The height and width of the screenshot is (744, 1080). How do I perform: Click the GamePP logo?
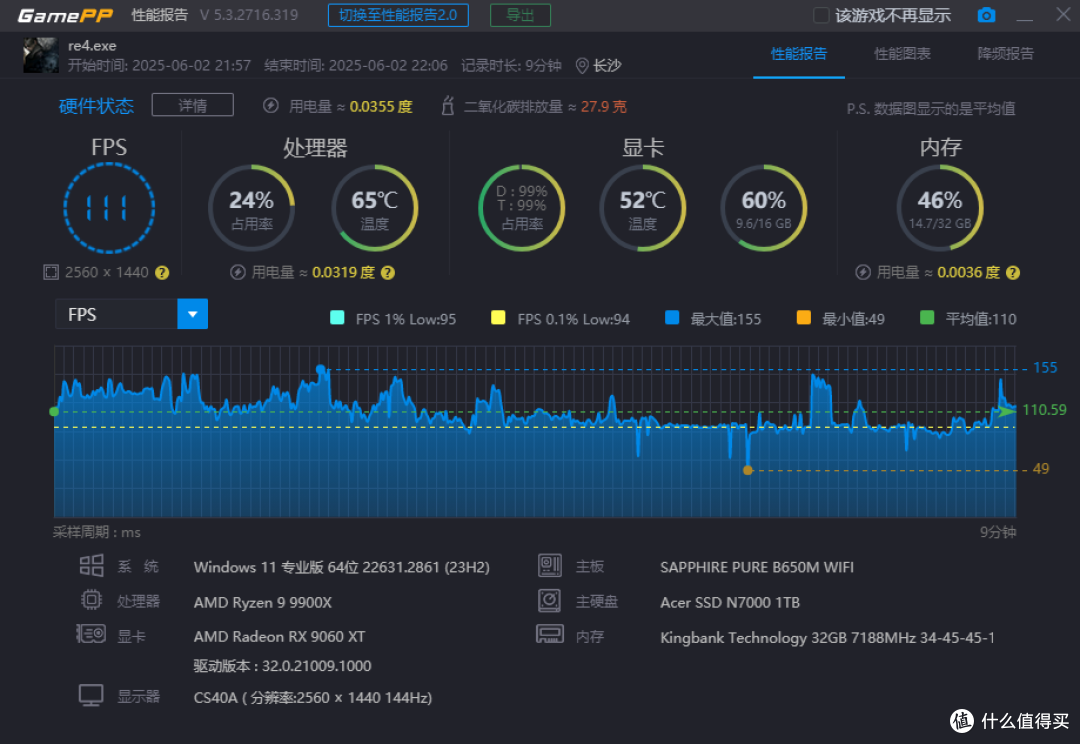click(65, 15)
